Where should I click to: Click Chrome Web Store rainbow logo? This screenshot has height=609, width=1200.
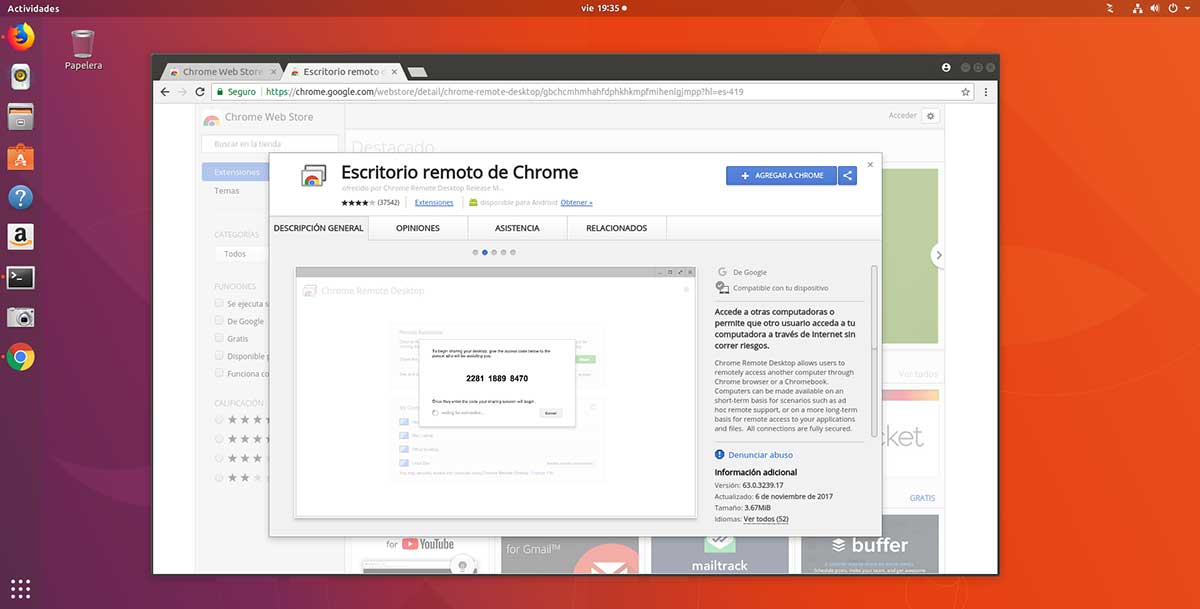[211, 118]
